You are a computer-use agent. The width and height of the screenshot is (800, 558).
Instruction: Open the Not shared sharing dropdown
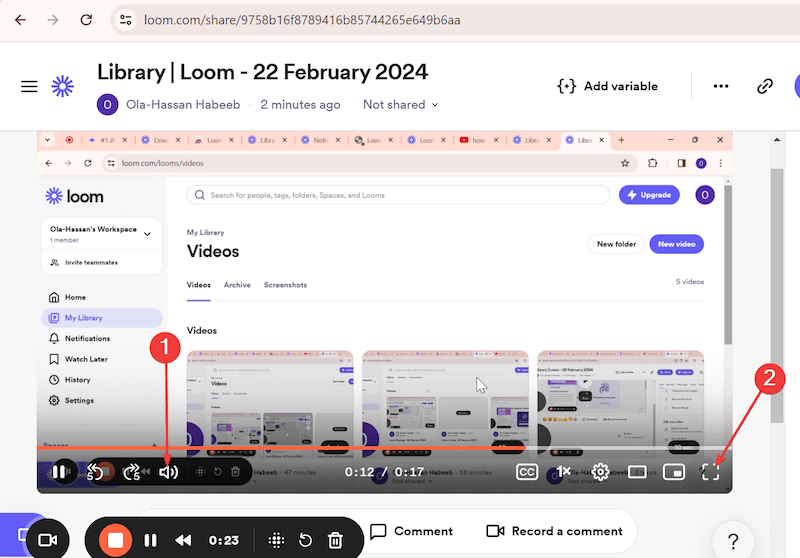tap(401, 105)
